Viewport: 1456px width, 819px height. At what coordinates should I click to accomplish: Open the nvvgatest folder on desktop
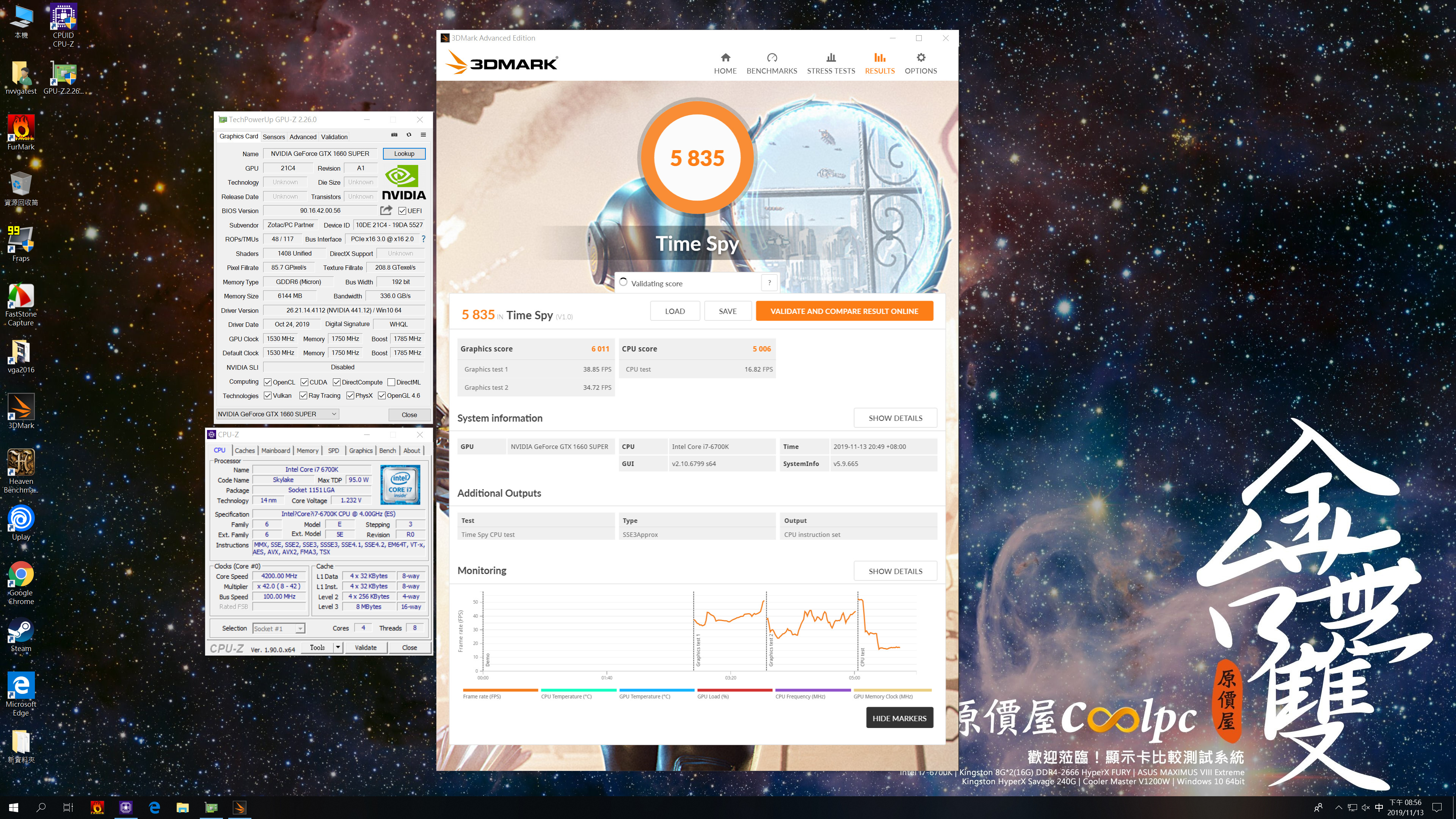(x=21, y=78)
